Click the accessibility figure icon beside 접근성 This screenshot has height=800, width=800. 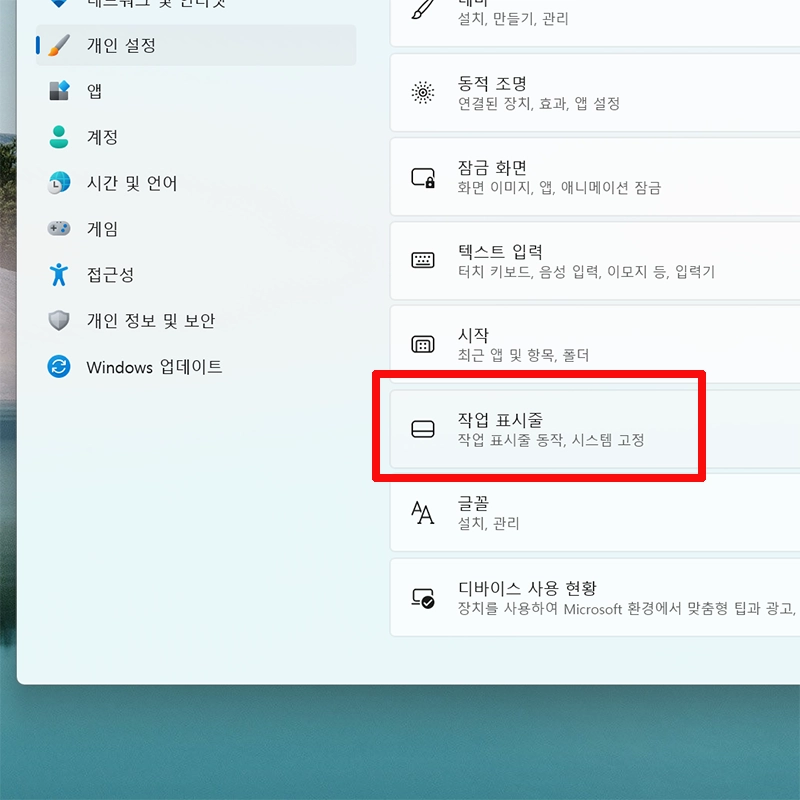(57, 275)
